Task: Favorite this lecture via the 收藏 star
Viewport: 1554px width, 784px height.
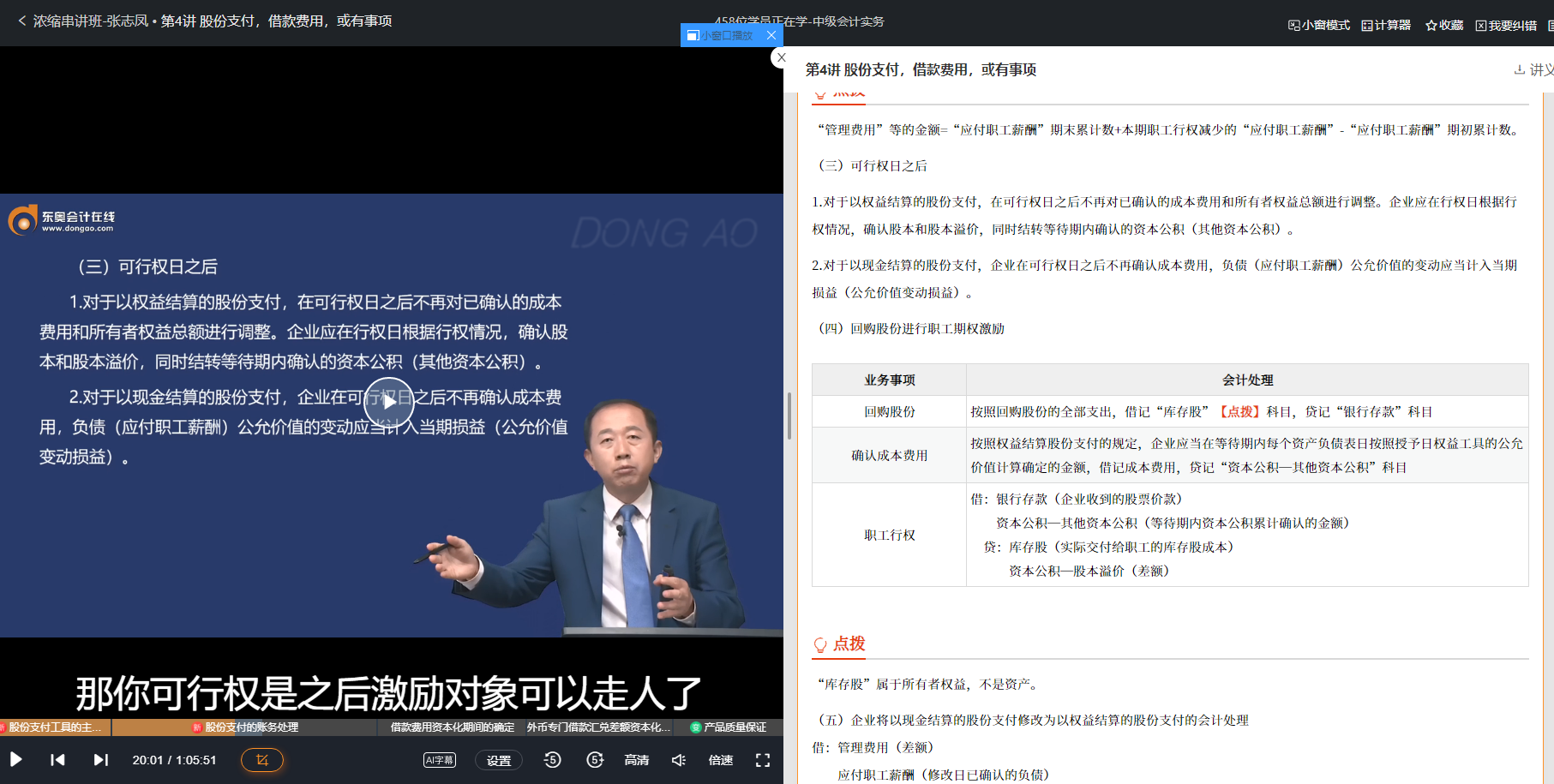Action: pyautogui.click(x=1443, y=25)
